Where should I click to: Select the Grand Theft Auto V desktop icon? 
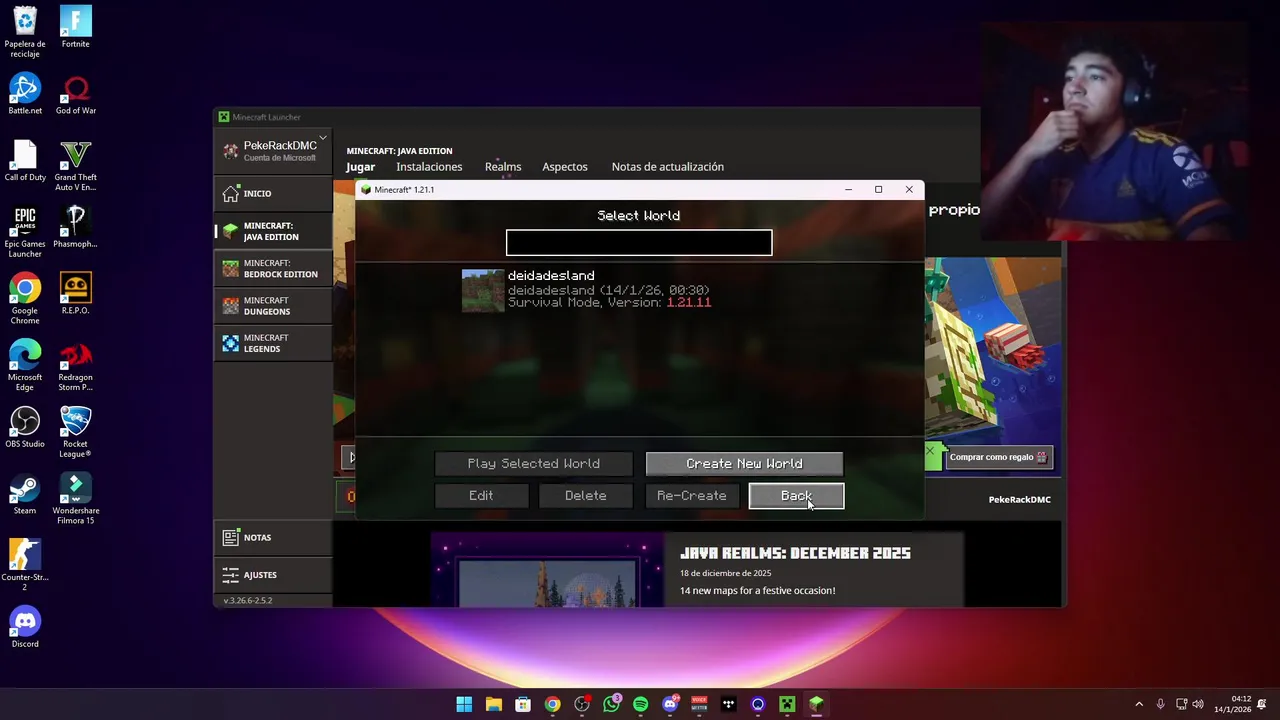point(76,166)
